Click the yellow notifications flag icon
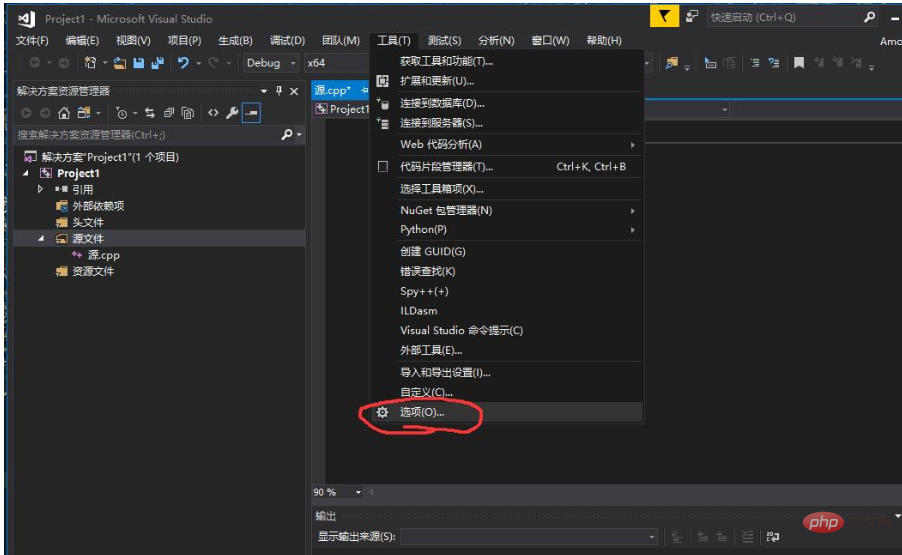The image size is (902, 555). click(664, 17)
